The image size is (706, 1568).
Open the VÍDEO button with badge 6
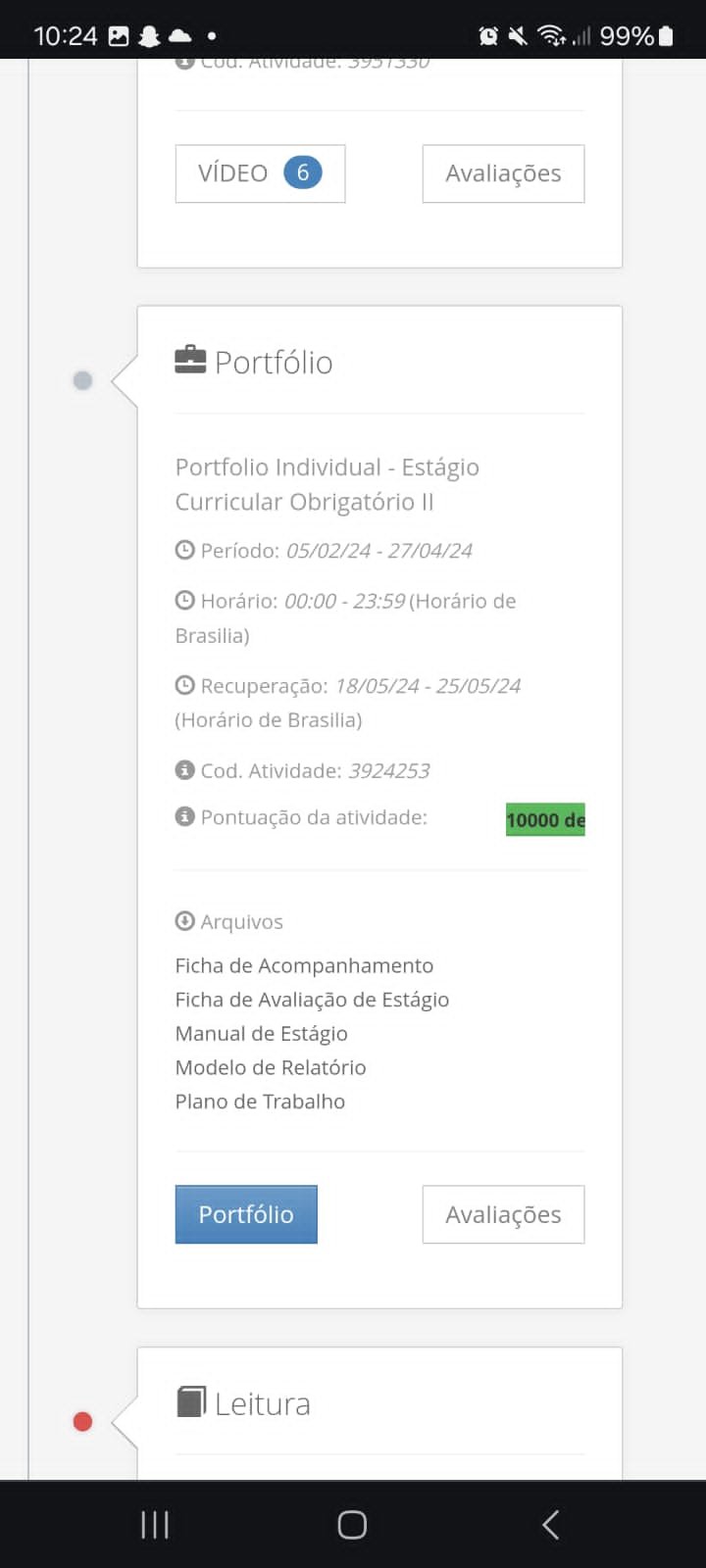point(260,173)
